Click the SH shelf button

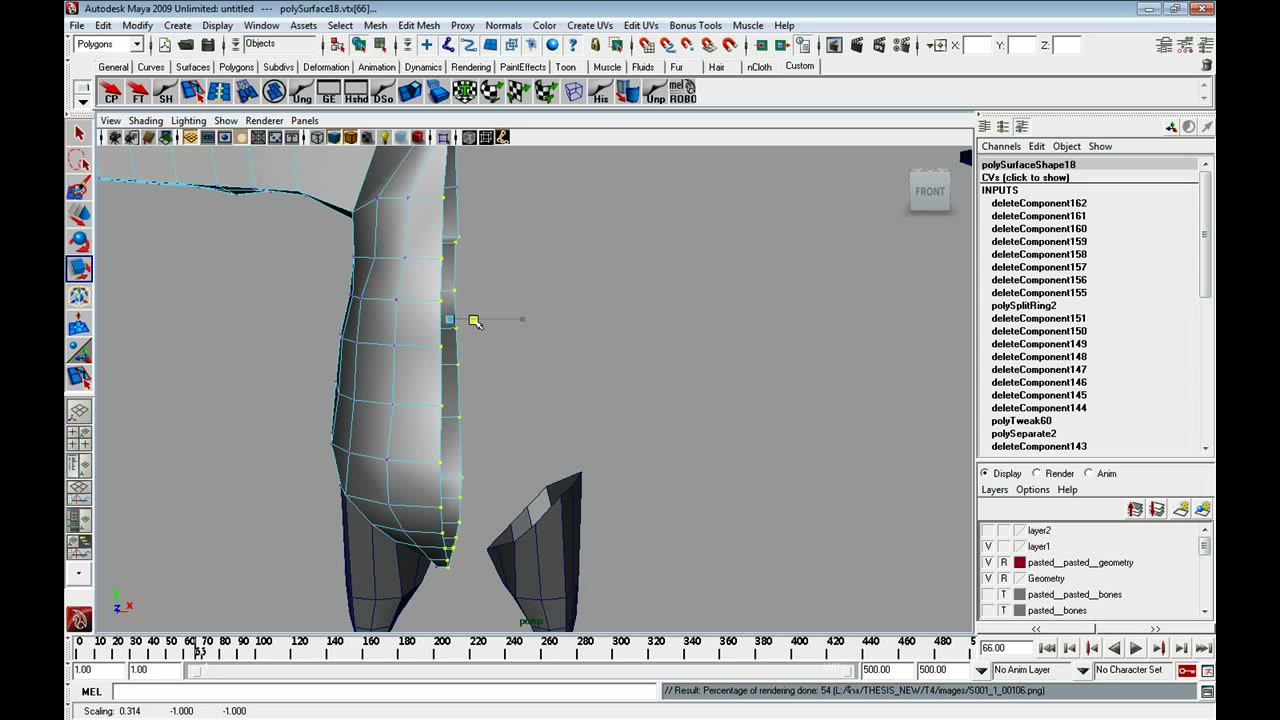click(x=165, y=93)
